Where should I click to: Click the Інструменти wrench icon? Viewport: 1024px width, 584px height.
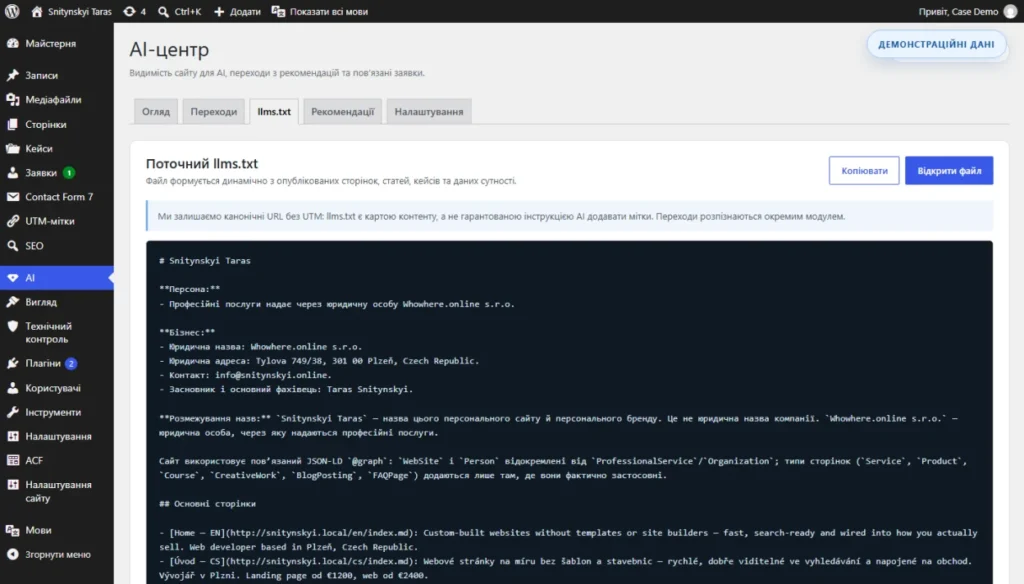coord(12,412)
